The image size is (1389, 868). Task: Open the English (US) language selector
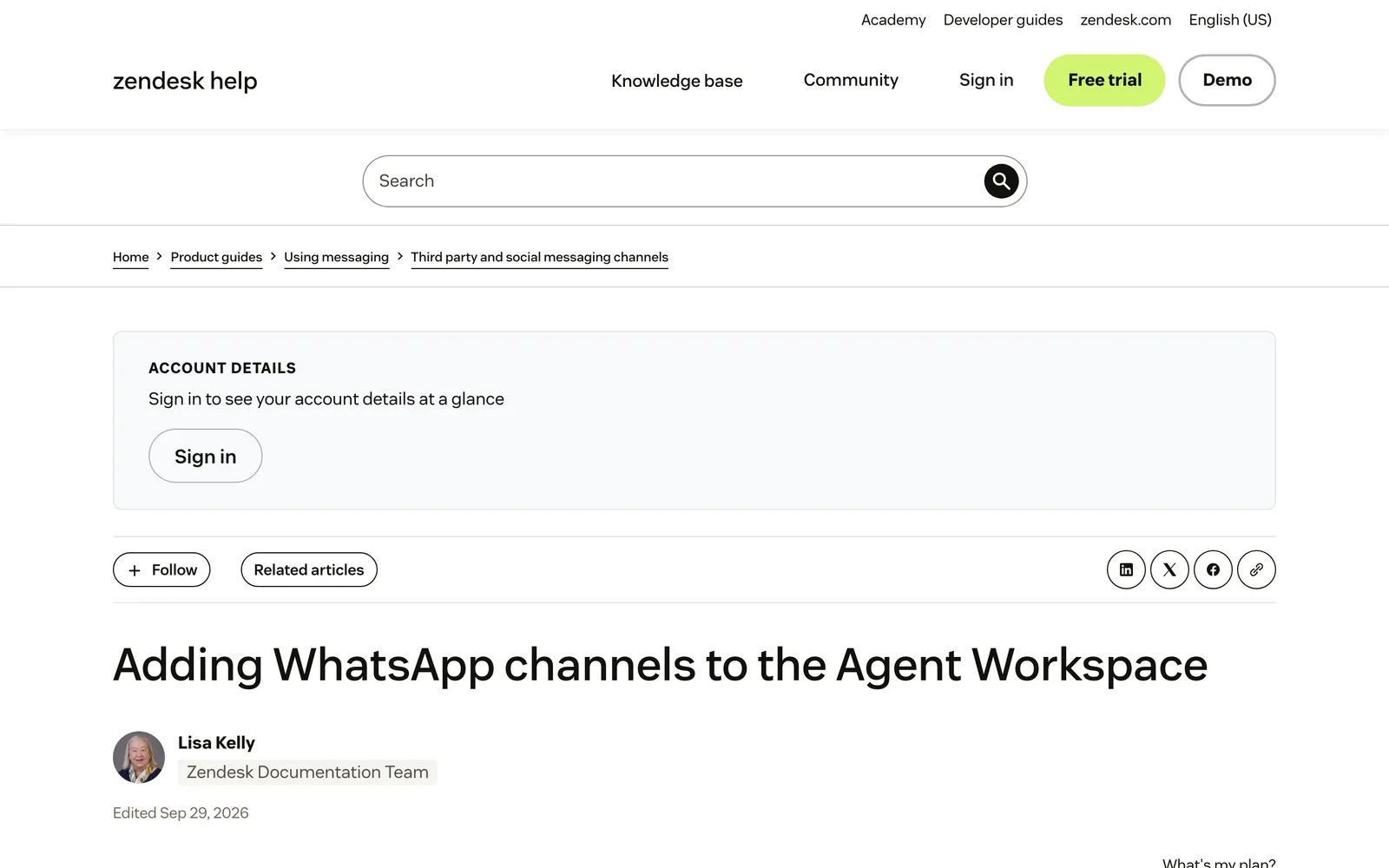point(1230,20)
